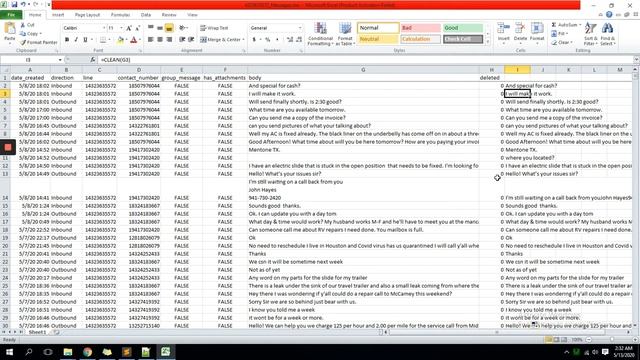The height and width of the screenshot is (360, 640).
Task: Apply the Calculation cell style
Action: (x=420, y=39)
